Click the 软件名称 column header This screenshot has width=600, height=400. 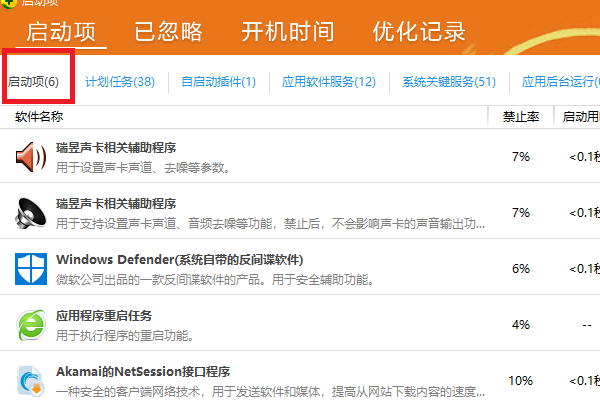[x=39, y=117]
